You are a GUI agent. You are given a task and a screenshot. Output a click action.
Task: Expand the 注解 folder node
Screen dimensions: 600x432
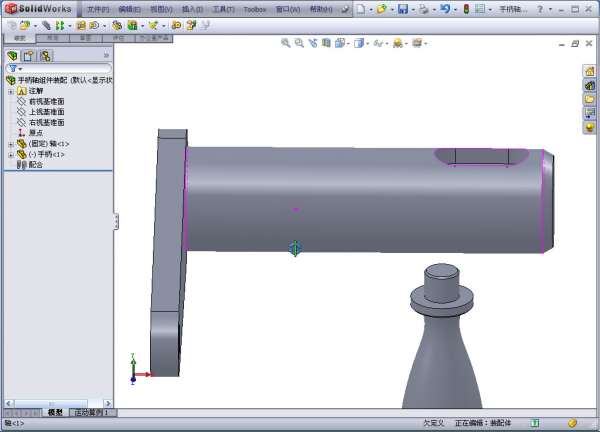pos(11,91)
